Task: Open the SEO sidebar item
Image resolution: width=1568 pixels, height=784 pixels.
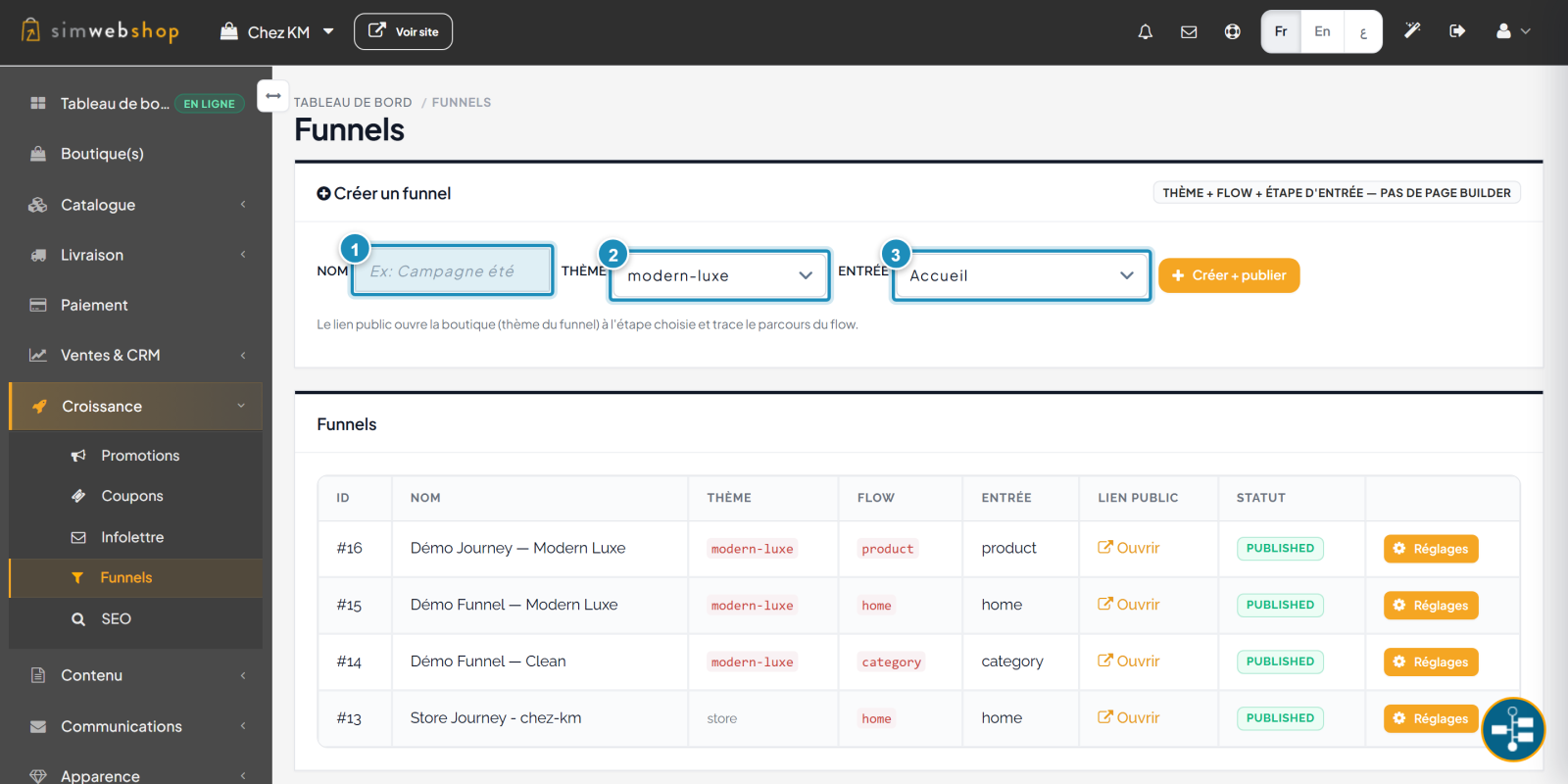Action: click(116, 619)
